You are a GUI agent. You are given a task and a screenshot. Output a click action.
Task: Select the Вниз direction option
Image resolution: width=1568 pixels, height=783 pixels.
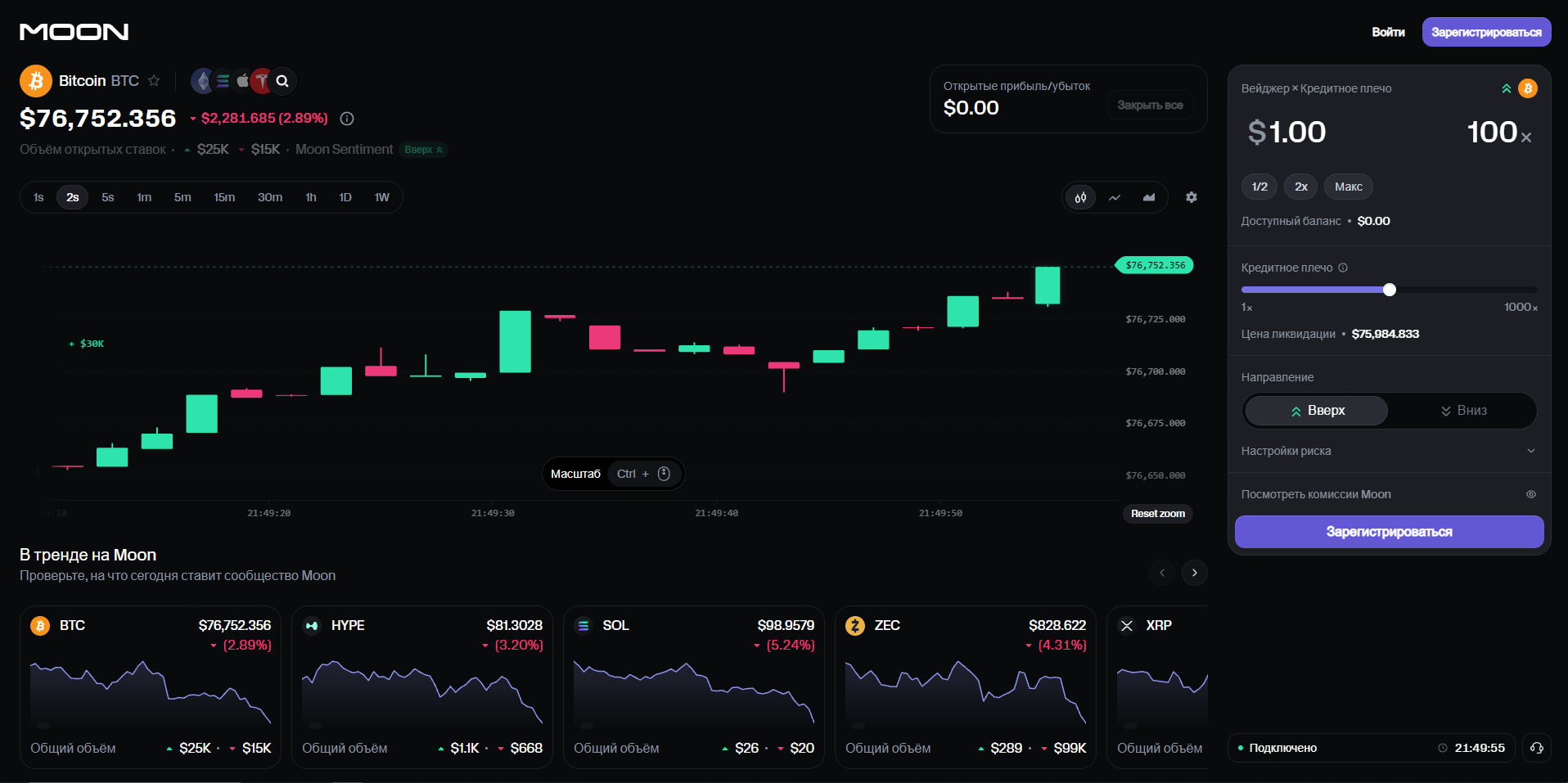coord(1462,411)
